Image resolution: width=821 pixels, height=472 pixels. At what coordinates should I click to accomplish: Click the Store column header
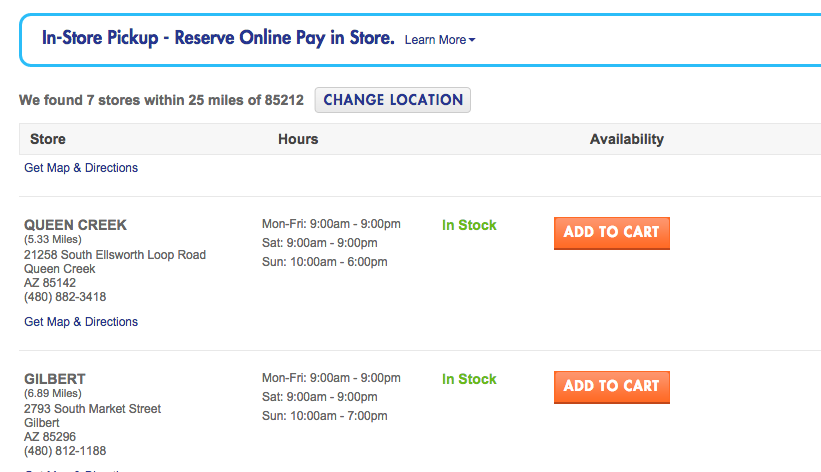[48, 139]
